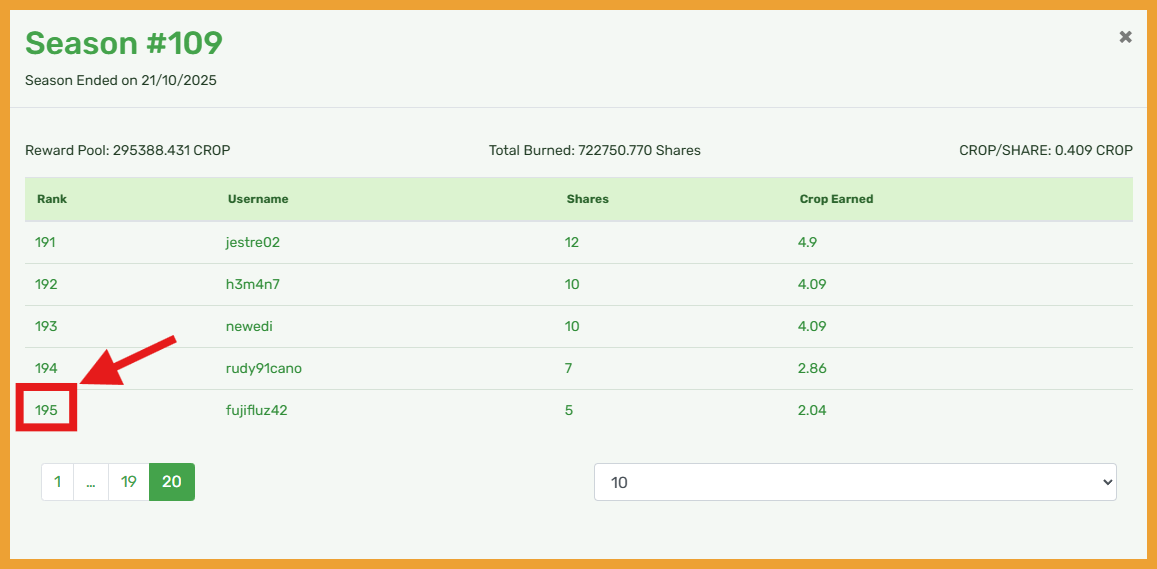Click the Season #109 title
The width and height of the screenshot is (1157, 569).
click(124, 43)
